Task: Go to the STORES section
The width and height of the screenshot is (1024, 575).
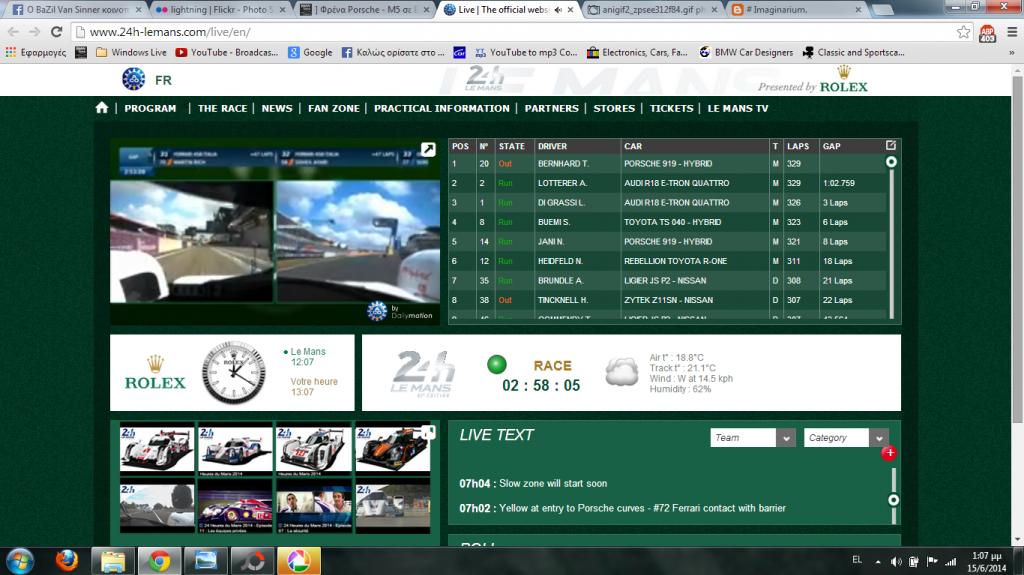Action: (x=614, y=108)
